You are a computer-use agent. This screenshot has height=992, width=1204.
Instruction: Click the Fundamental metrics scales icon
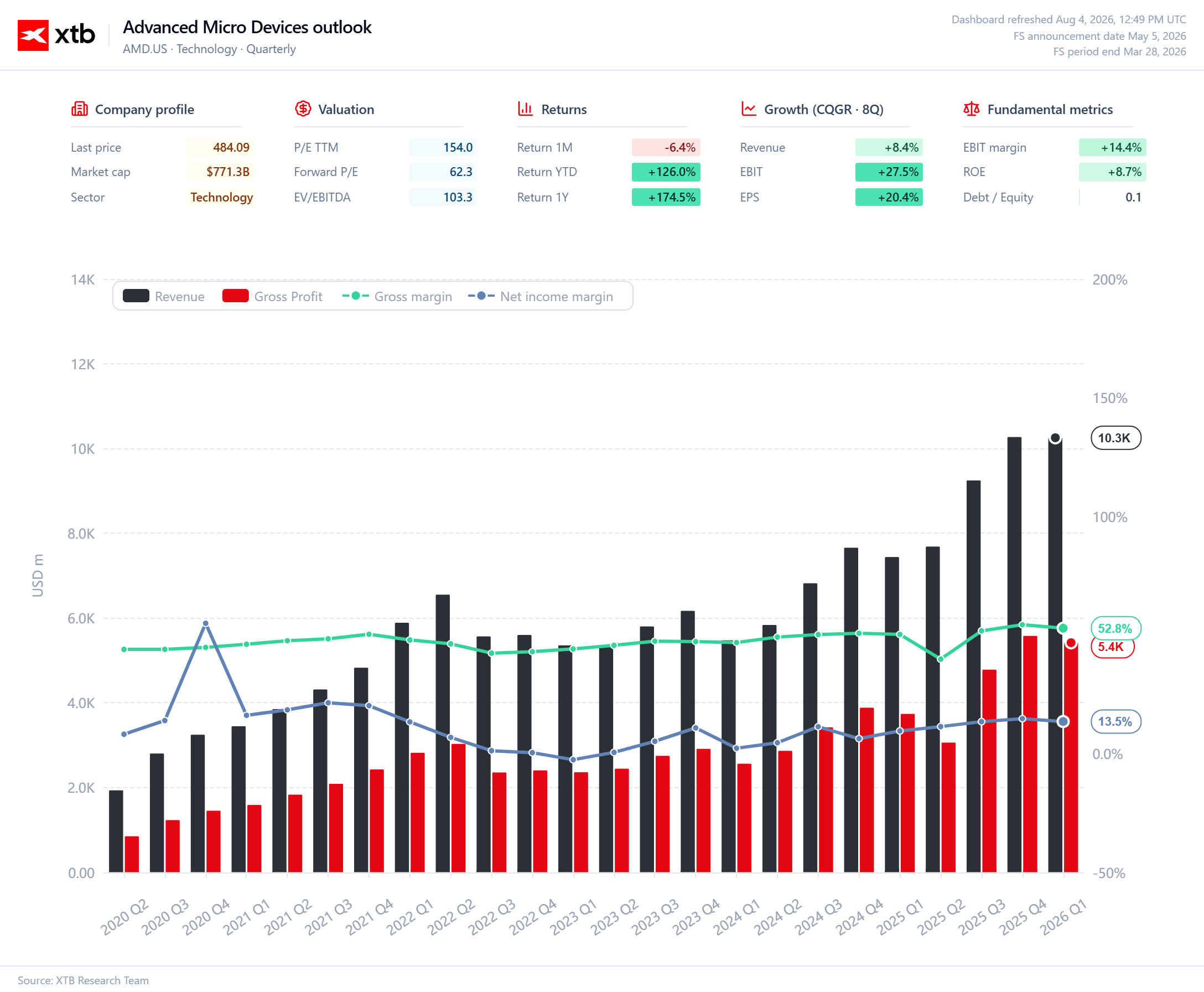[x=971, y=108]
